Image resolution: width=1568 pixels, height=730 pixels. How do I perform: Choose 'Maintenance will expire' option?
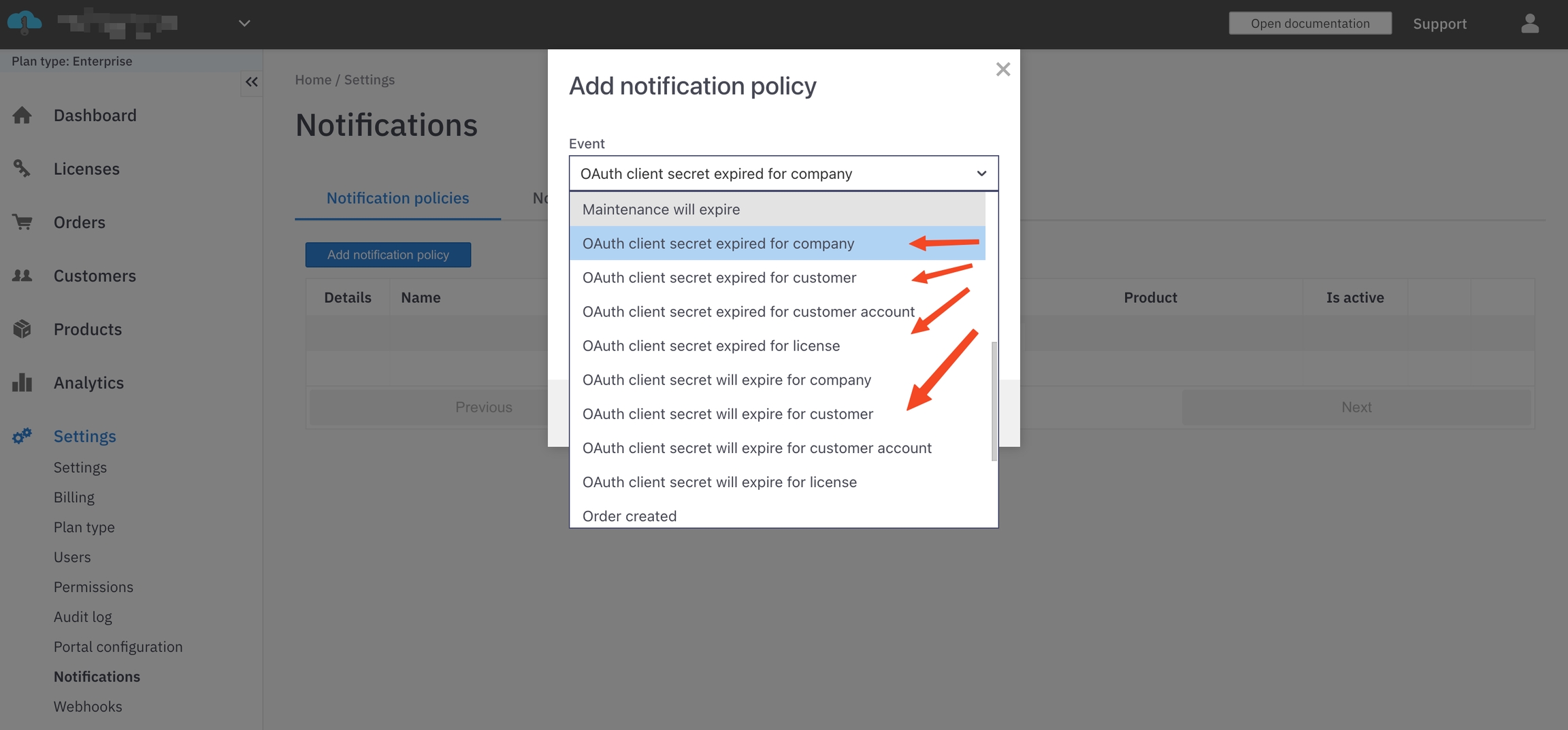[661, 210]
